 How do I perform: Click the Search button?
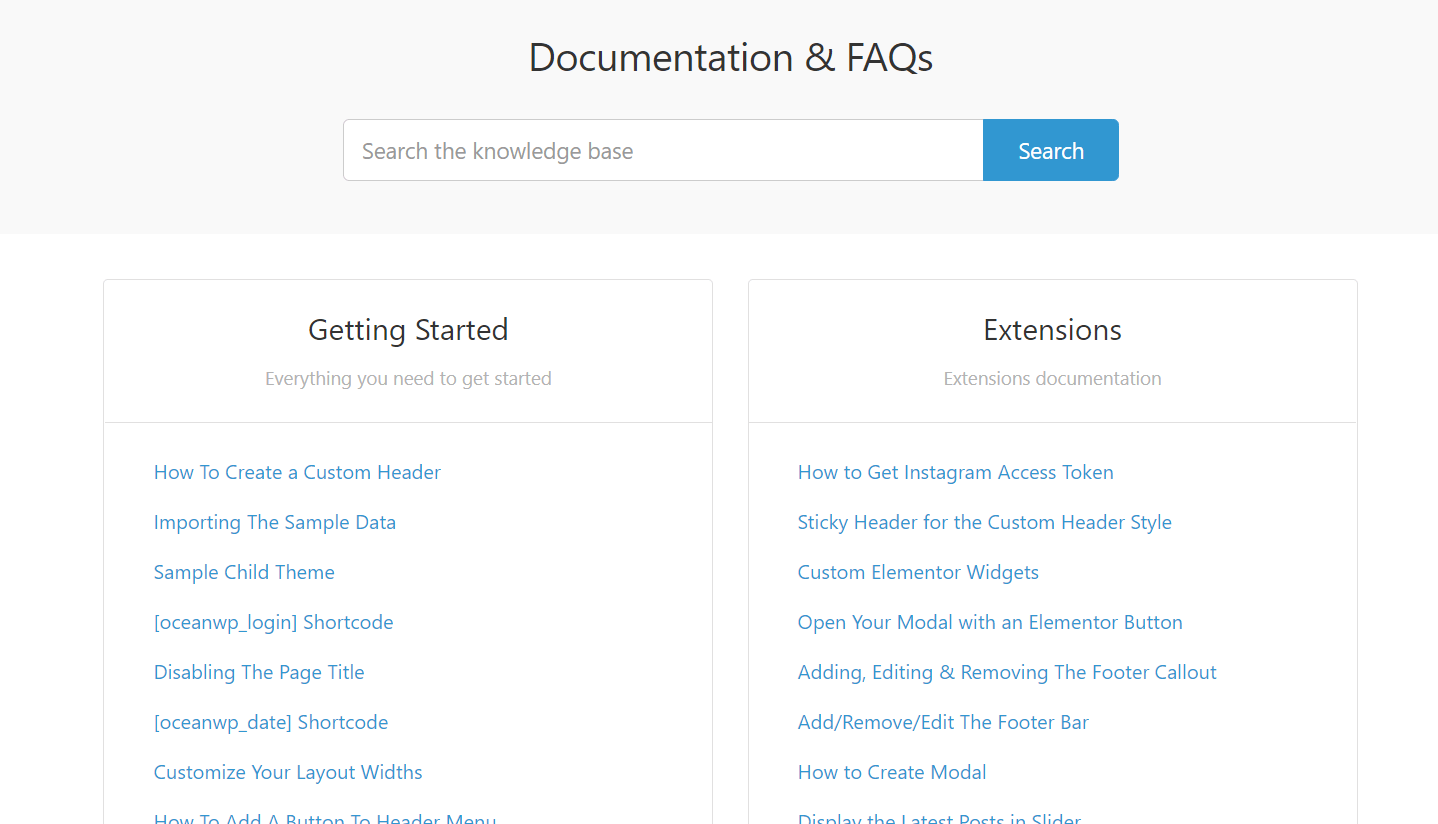[x=1050, y=150]
